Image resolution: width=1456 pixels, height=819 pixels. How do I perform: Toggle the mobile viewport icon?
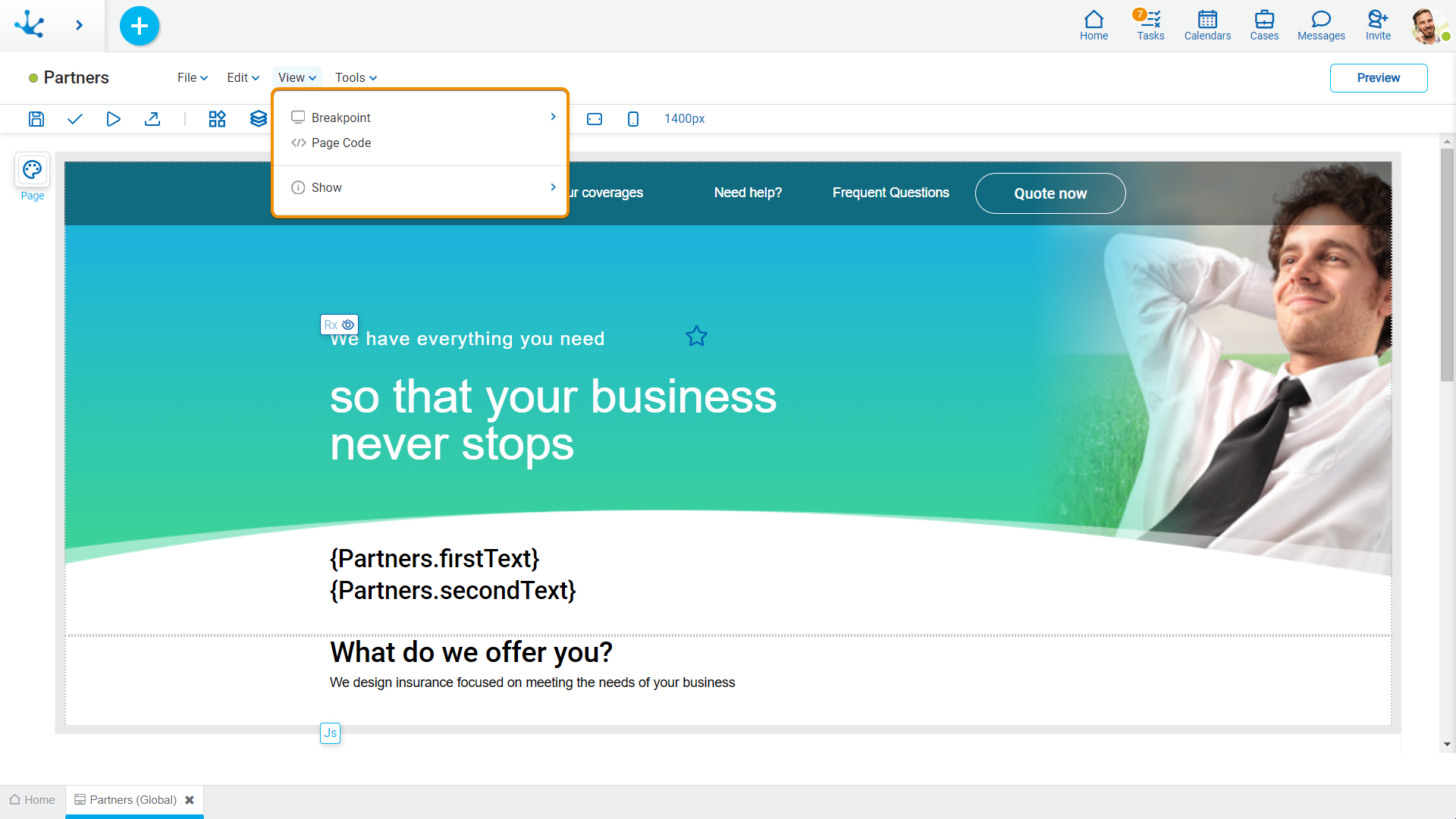(x=632, y=119)
